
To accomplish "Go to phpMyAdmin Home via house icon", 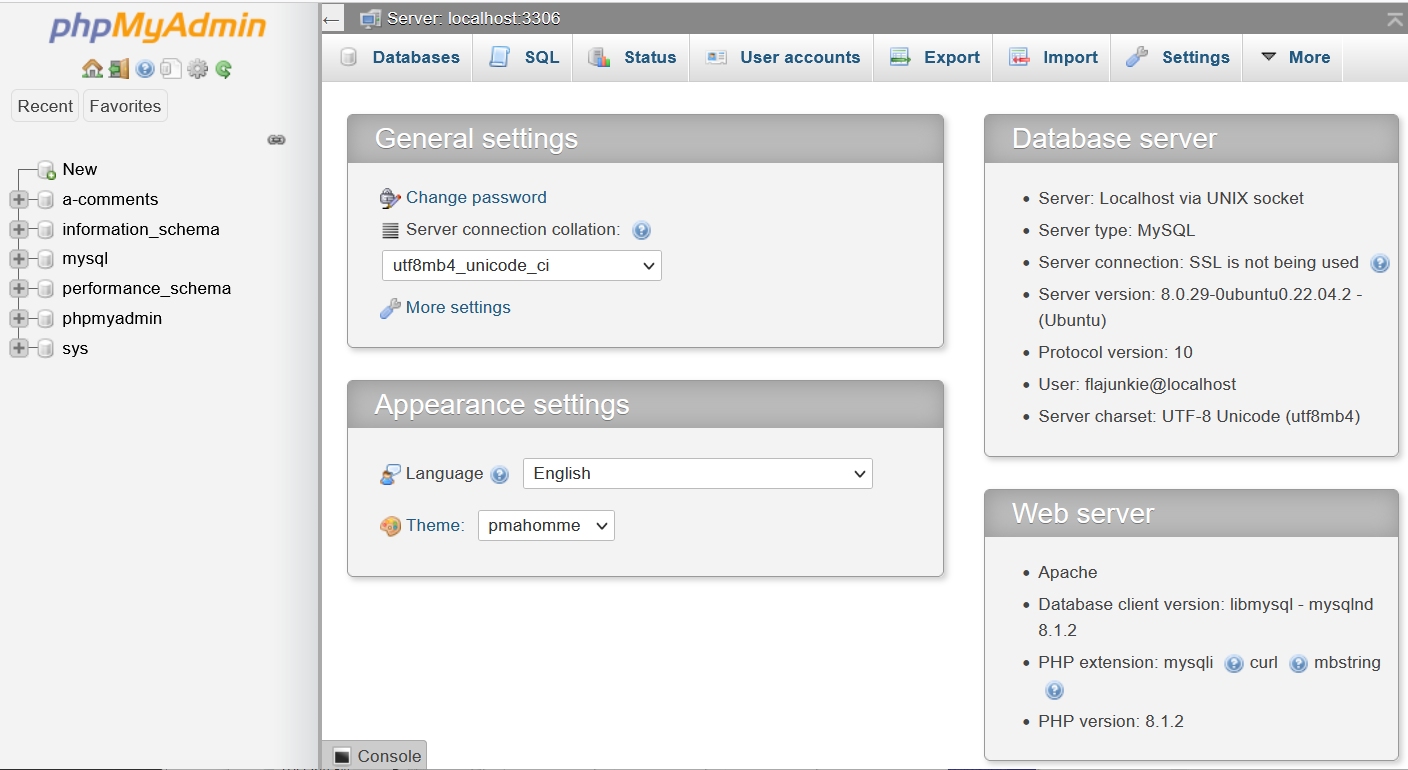I will tap(92, 69).
